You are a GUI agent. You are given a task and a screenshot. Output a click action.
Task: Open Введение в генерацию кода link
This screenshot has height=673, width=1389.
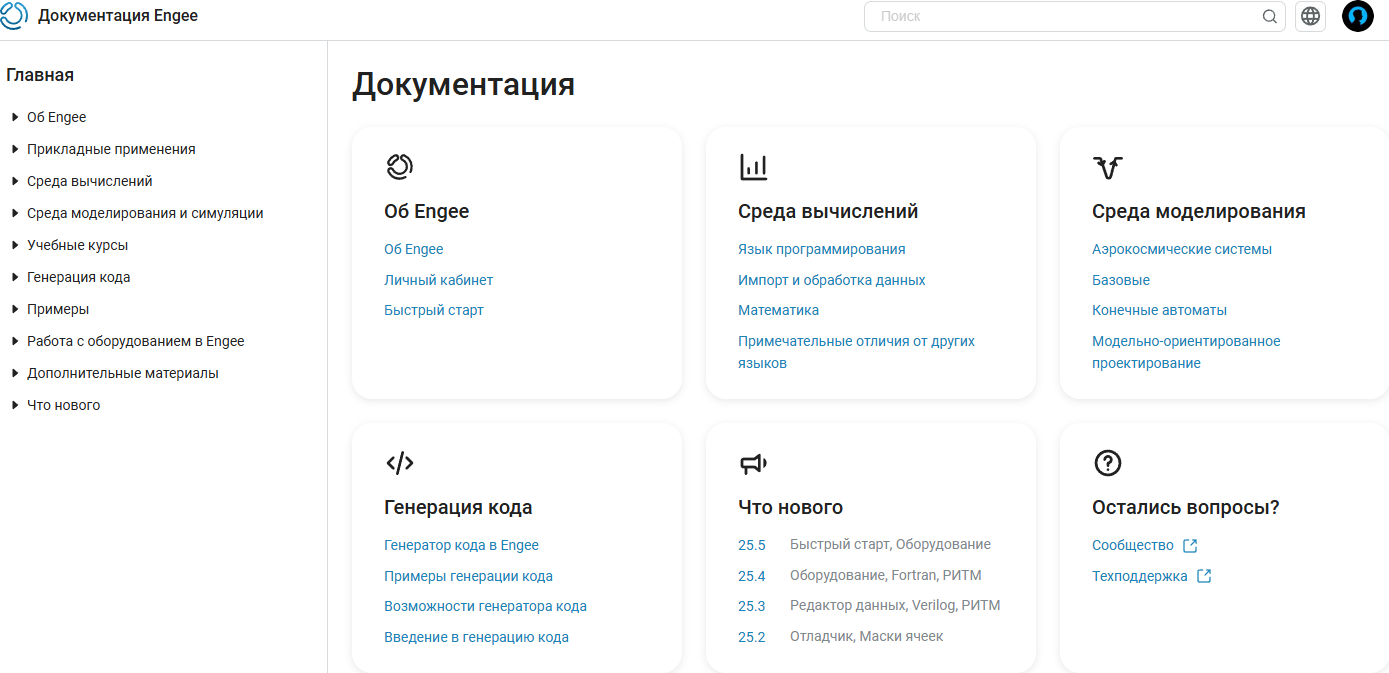[477, 637]
